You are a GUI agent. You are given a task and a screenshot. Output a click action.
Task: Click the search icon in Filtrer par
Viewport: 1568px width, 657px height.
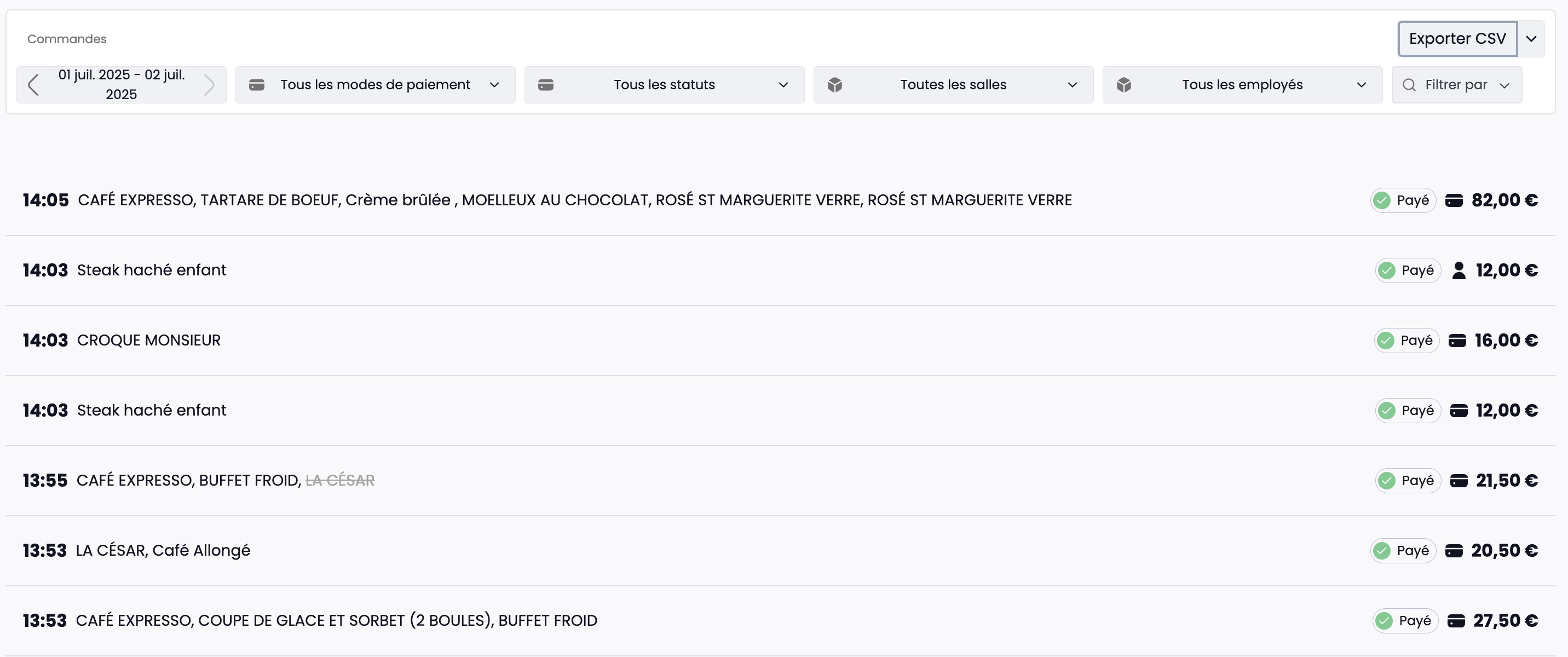point(1409,85)
